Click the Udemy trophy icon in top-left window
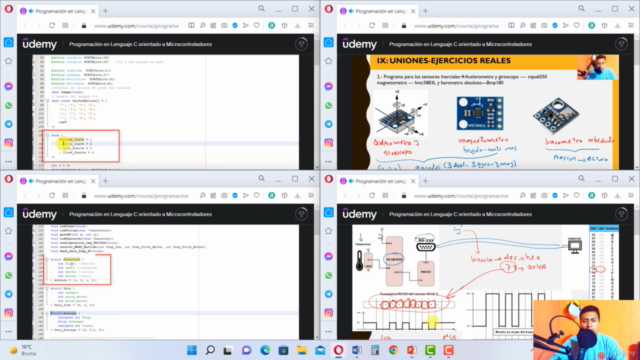Screen dimensions: 640x360 click(x=302, y=44)
